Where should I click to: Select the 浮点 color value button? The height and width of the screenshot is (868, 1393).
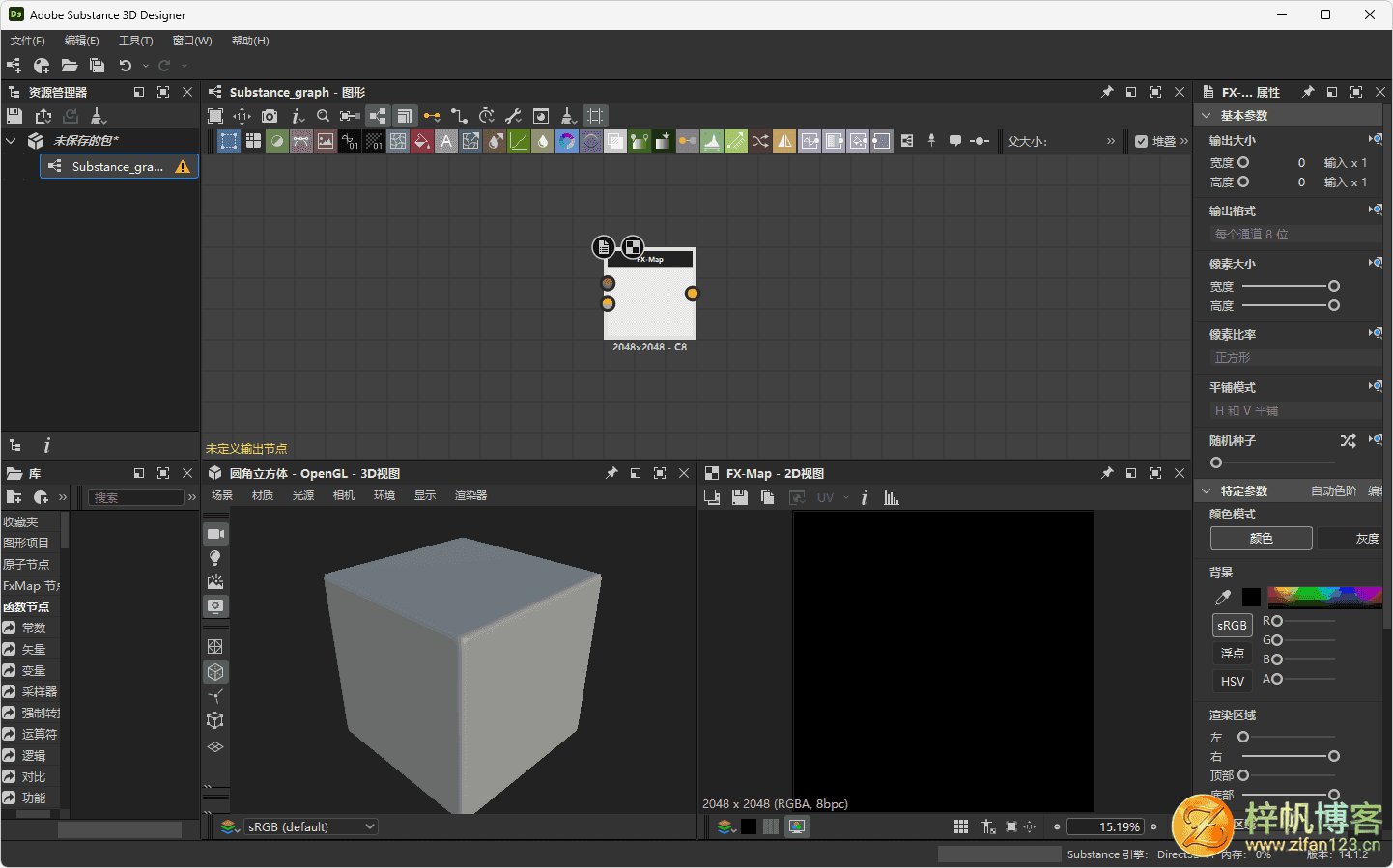click(1232, 654)
